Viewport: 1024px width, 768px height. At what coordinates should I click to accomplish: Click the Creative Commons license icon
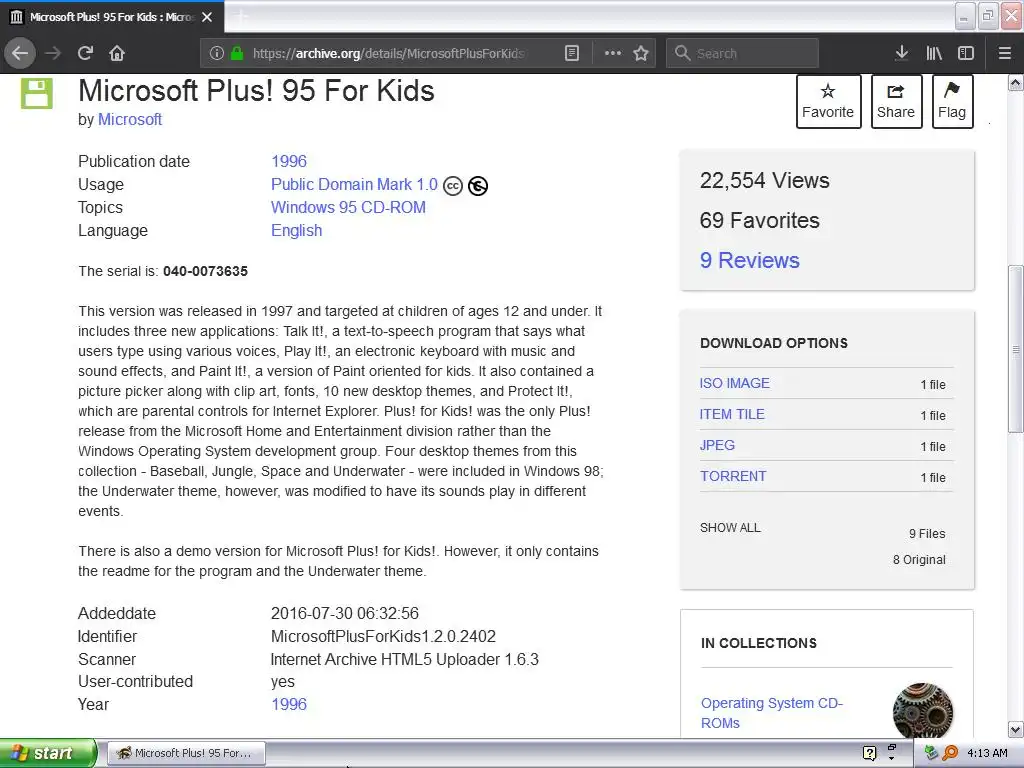453,186
